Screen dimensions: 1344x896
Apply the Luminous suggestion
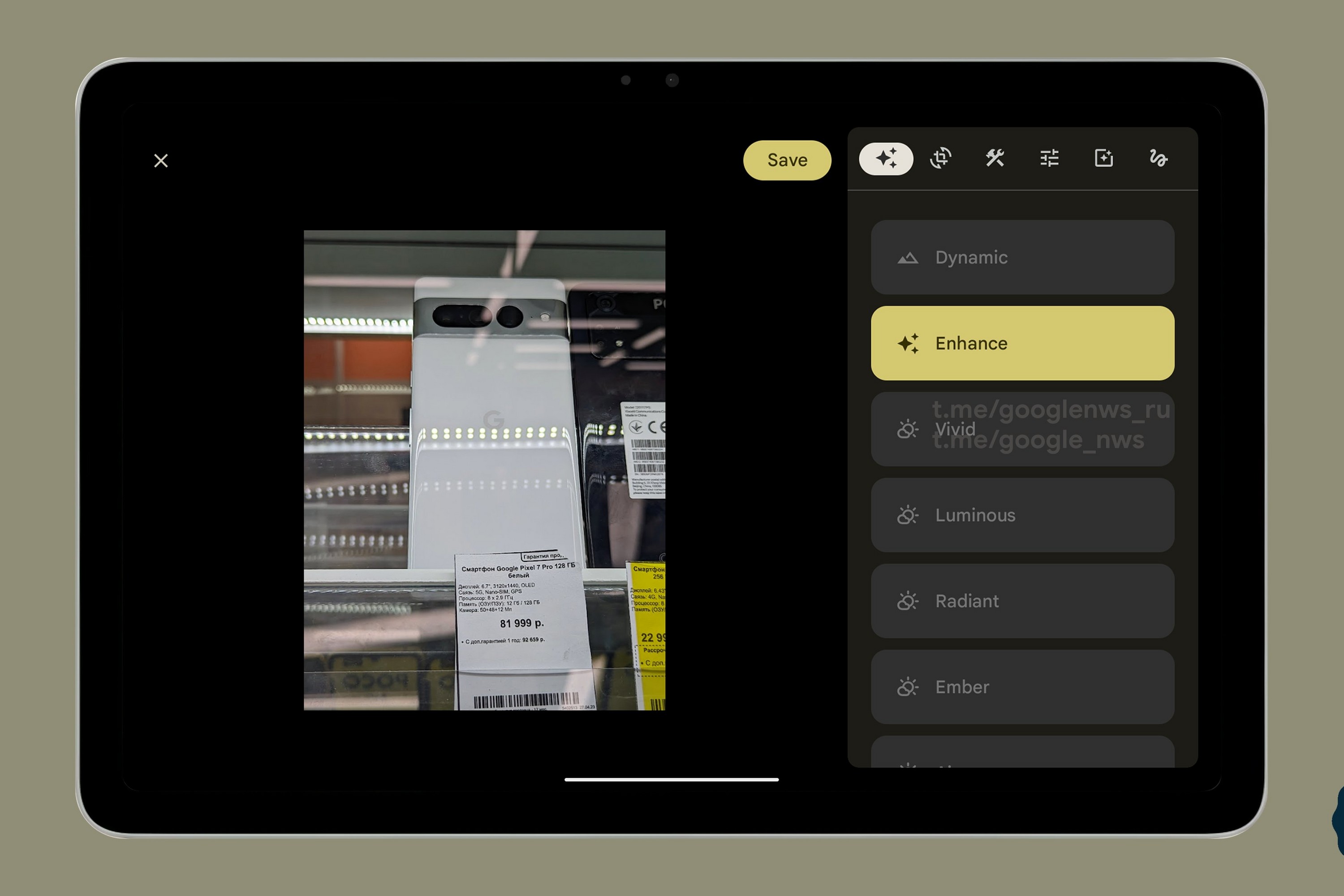click(1022, 515)
